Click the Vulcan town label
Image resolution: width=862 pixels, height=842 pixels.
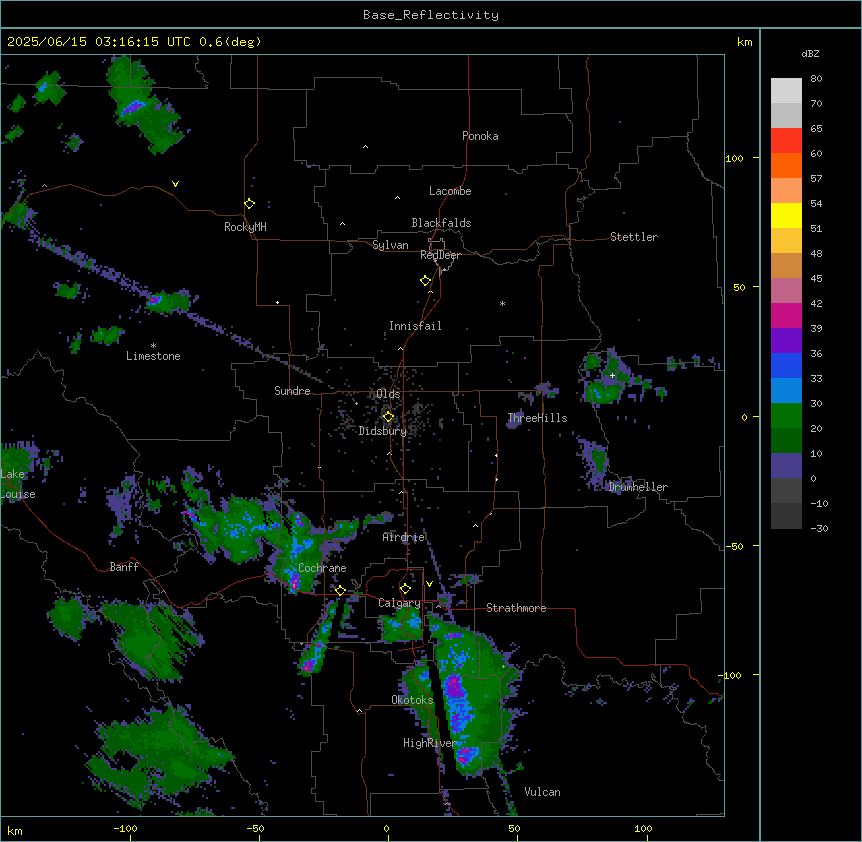point(542,792)
